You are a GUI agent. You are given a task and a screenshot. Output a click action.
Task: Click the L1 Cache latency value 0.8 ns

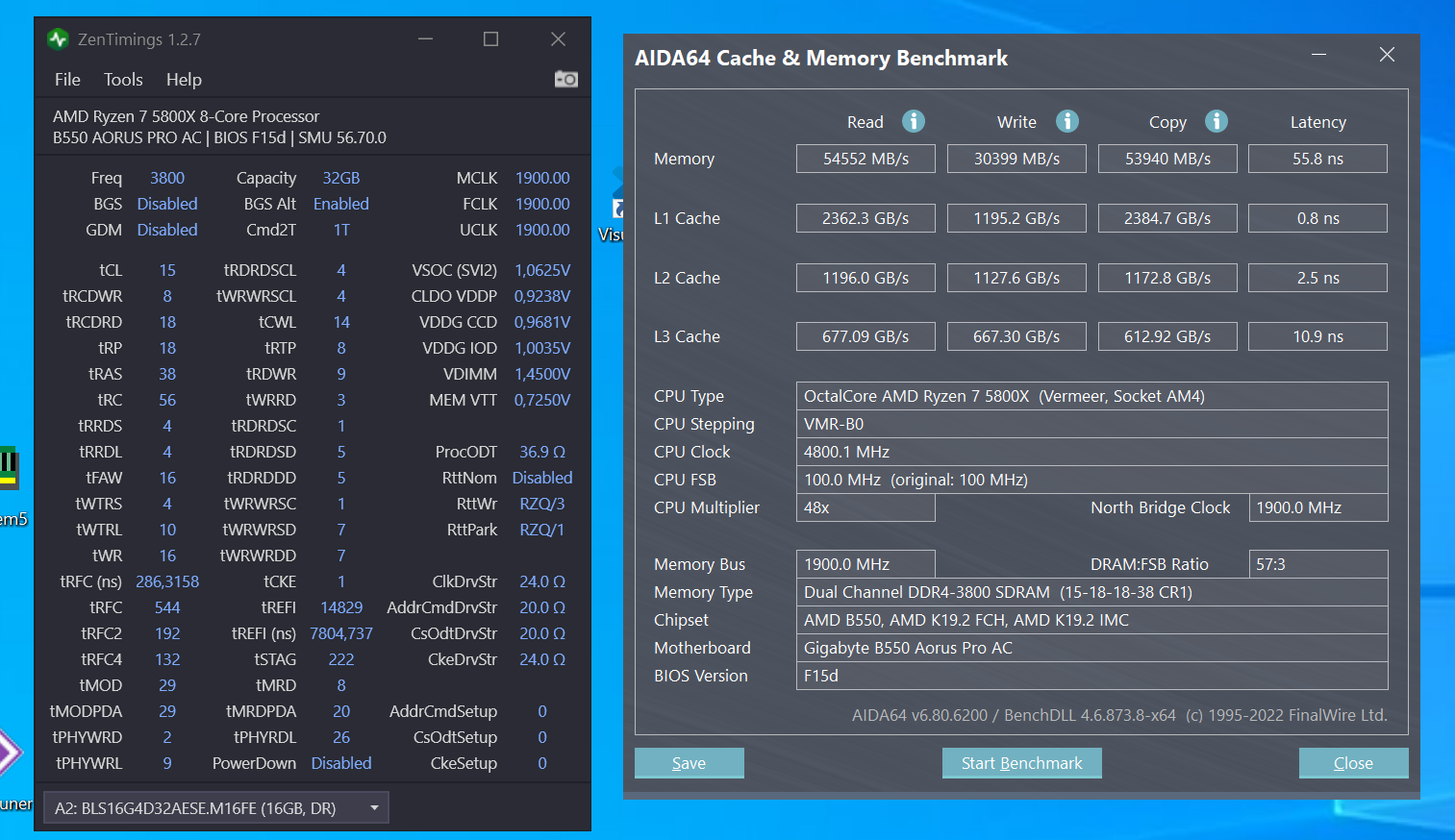click(x=1317, y=218)
